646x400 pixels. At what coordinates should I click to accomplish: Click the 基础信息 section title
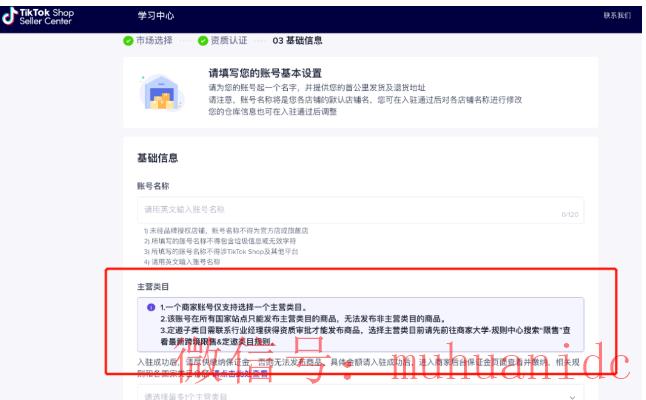pyautogui.click(x=157, y=158)
